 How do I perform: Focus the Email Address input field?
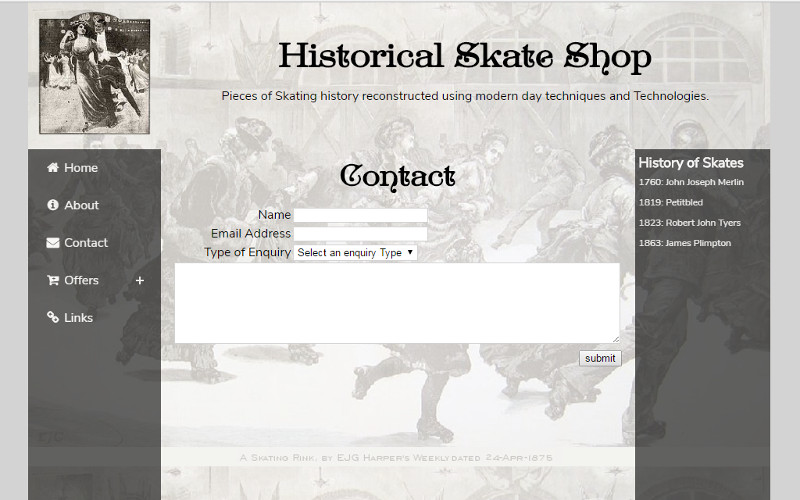click(360, 234)
